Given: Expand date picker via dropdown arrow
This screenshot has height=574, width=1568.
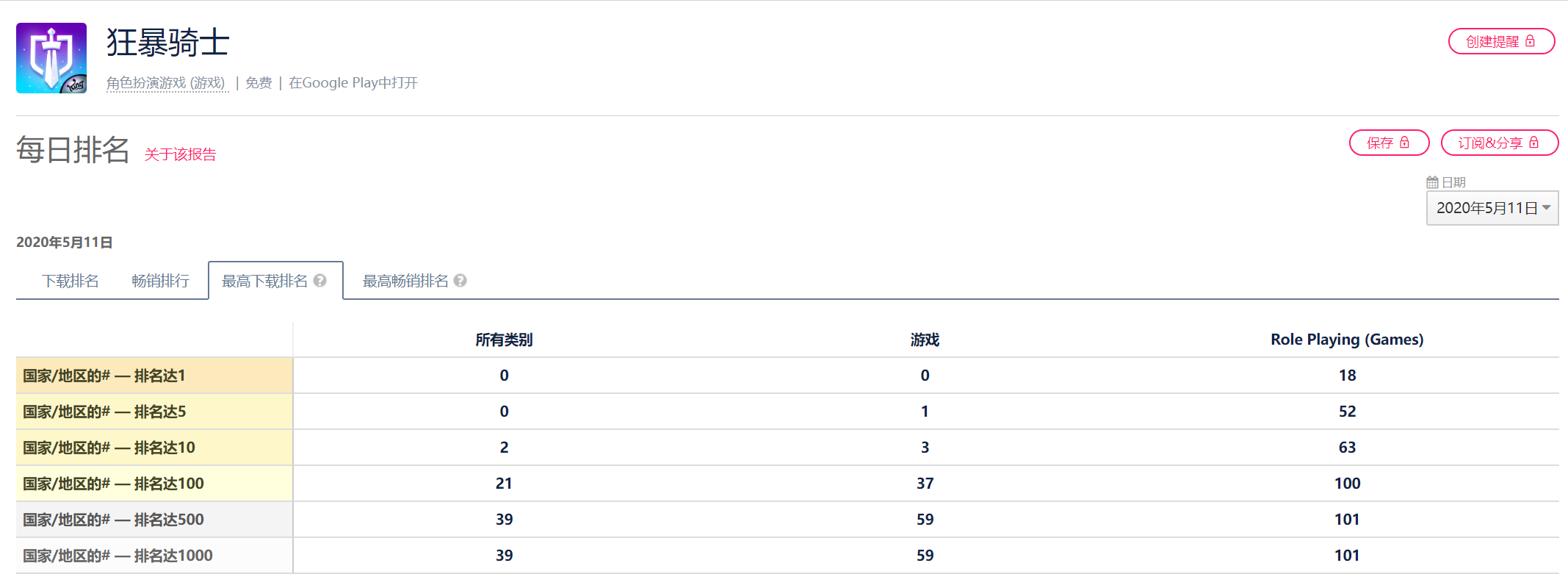Looking at the screenshot, I should tap(1546, 208).
